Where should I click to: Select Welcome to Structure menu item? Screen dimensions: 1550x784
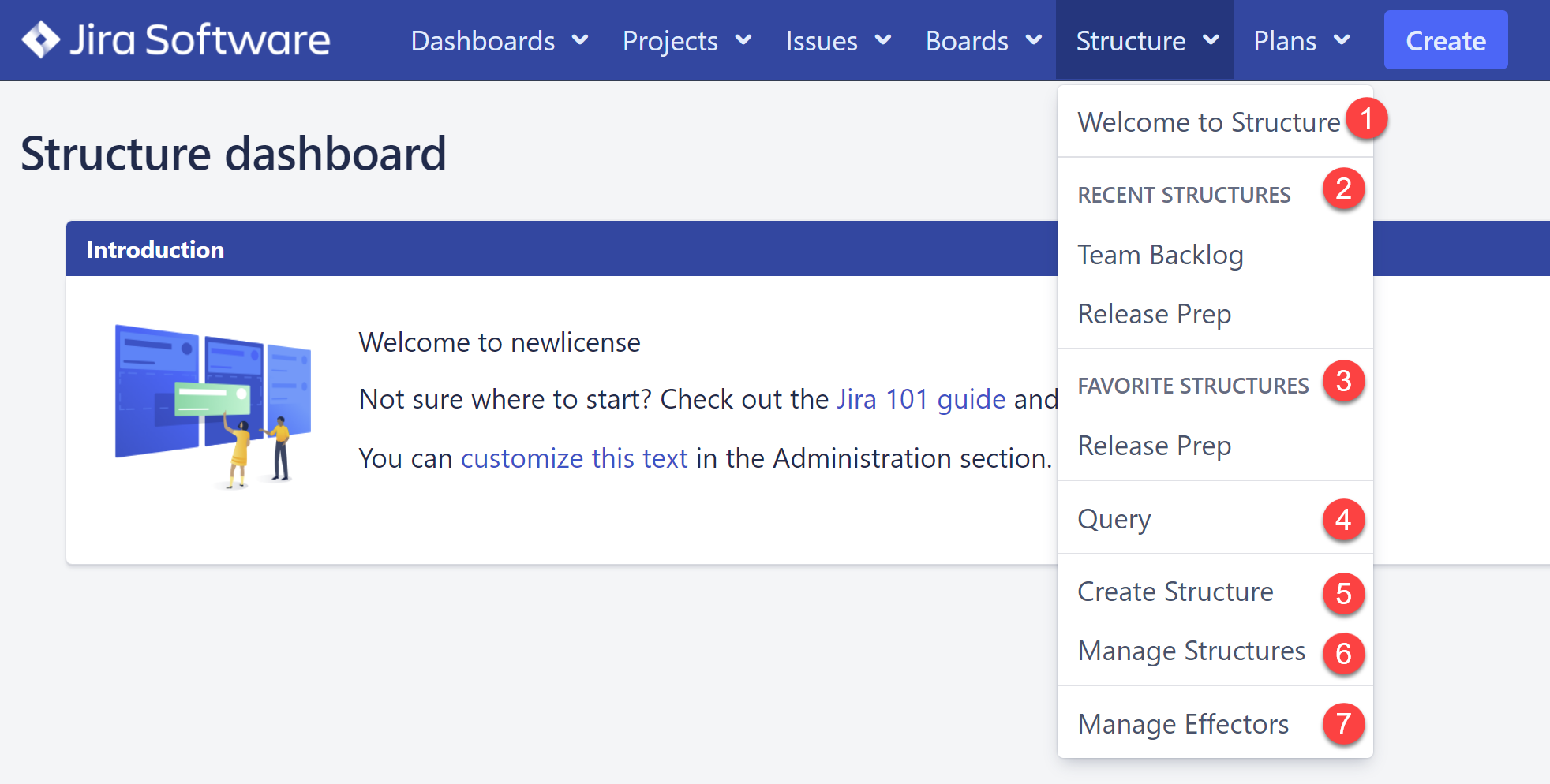click(1208, 122)
